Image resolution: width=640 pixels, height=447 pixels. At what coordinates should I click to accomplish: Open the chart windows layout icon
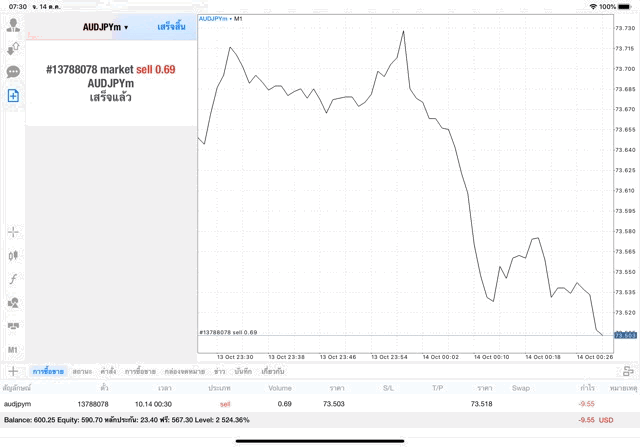click(x=14, y=326)
